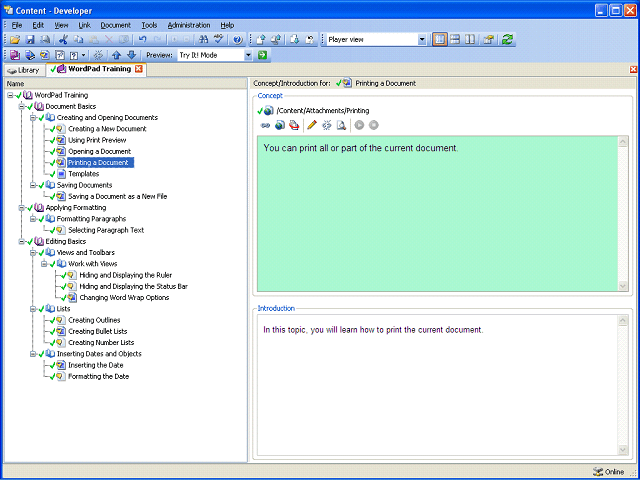
Task: Collapse the Applying Formatting node
Action: (22, 208)
